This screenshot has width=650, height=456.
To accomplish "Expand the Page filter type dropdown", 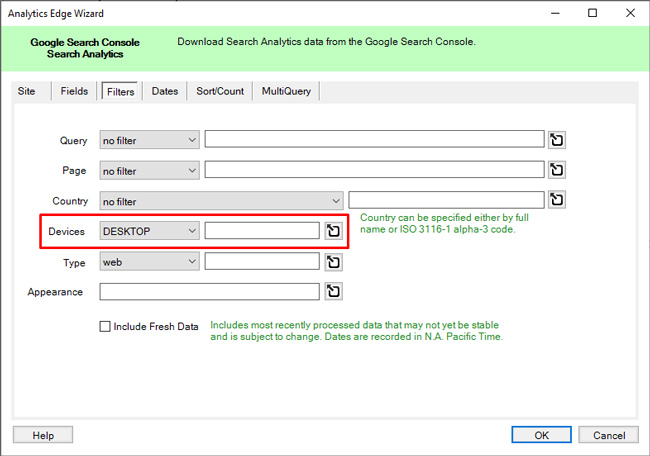I will coord(149,170).
